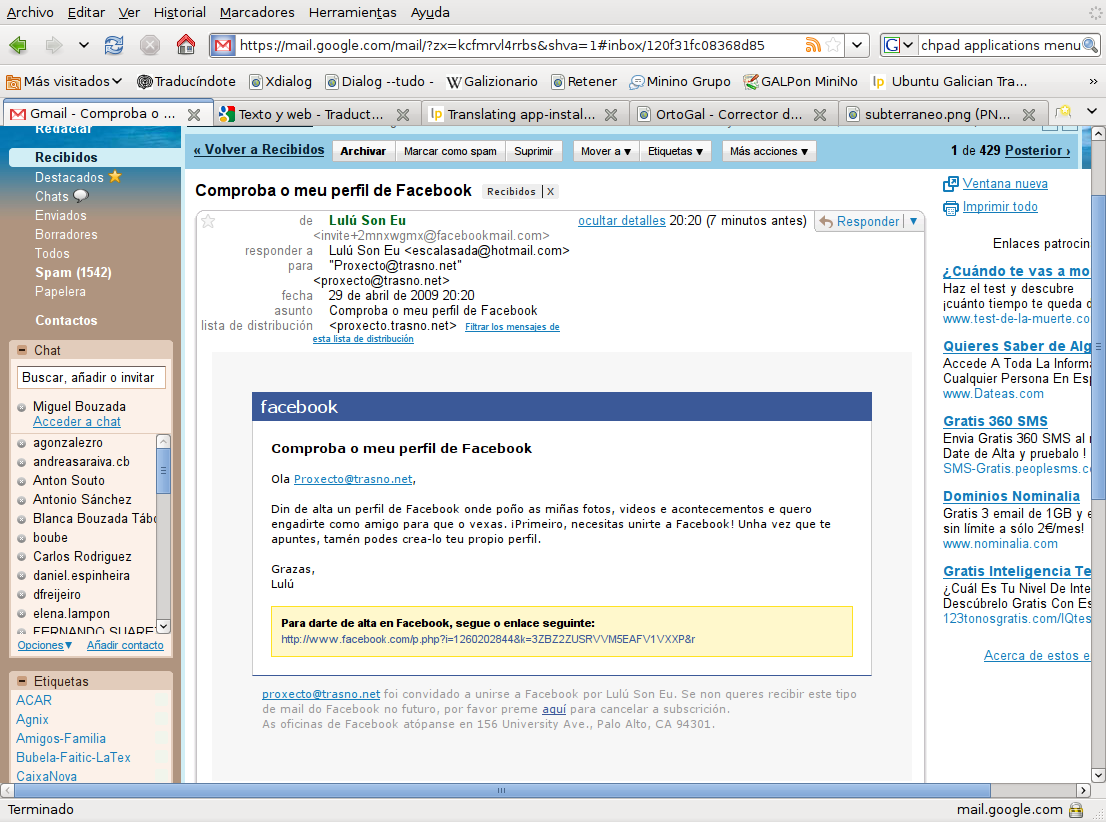Open the Más acciones dropdown
The width and height of the screenshot is (1106, 822).
click(x=769, y=151)
